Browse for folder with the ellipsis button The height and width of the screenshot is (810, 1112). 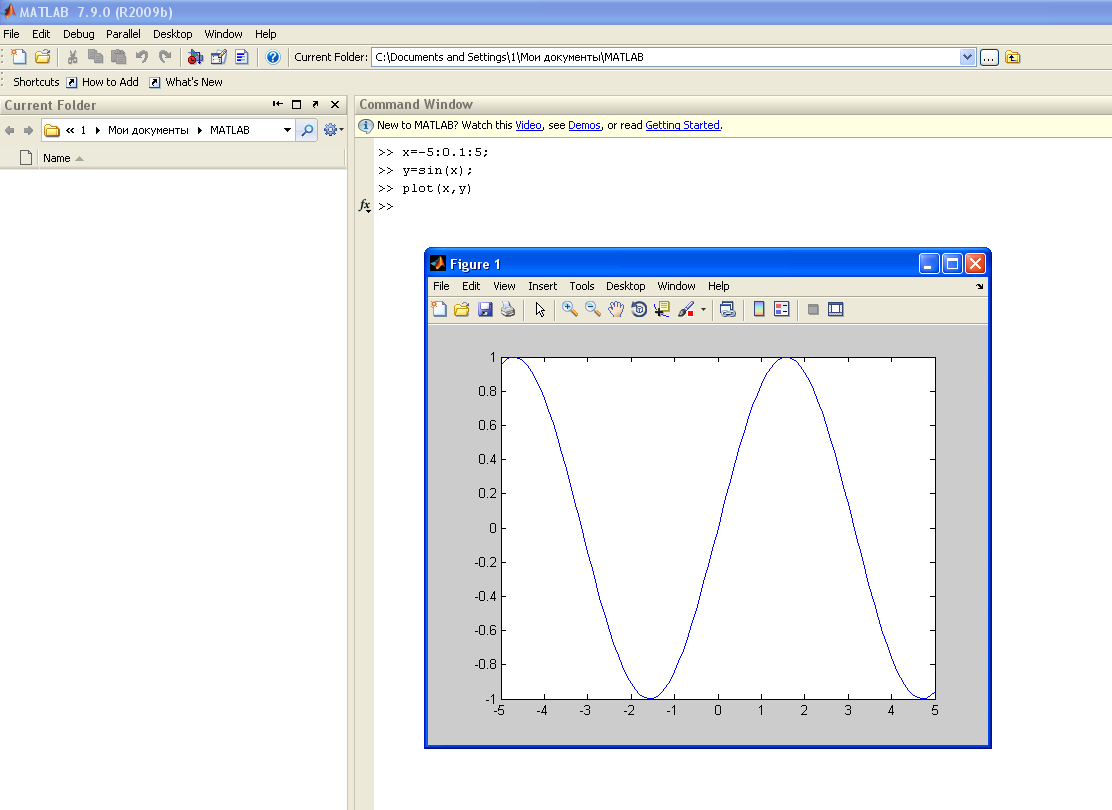[x=989, y=57]
